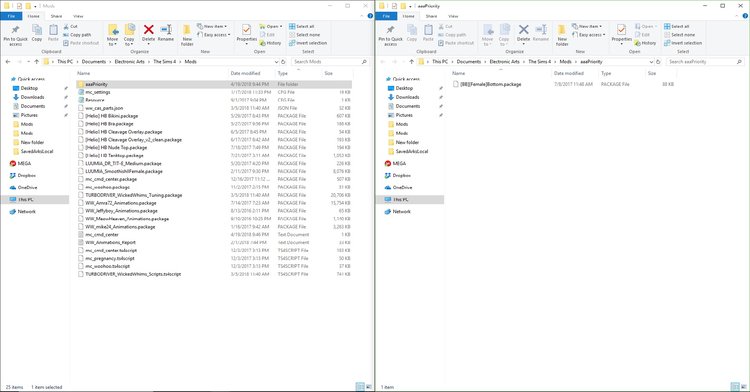Open File menu in aaaPriority window

[x=386, y=16]
